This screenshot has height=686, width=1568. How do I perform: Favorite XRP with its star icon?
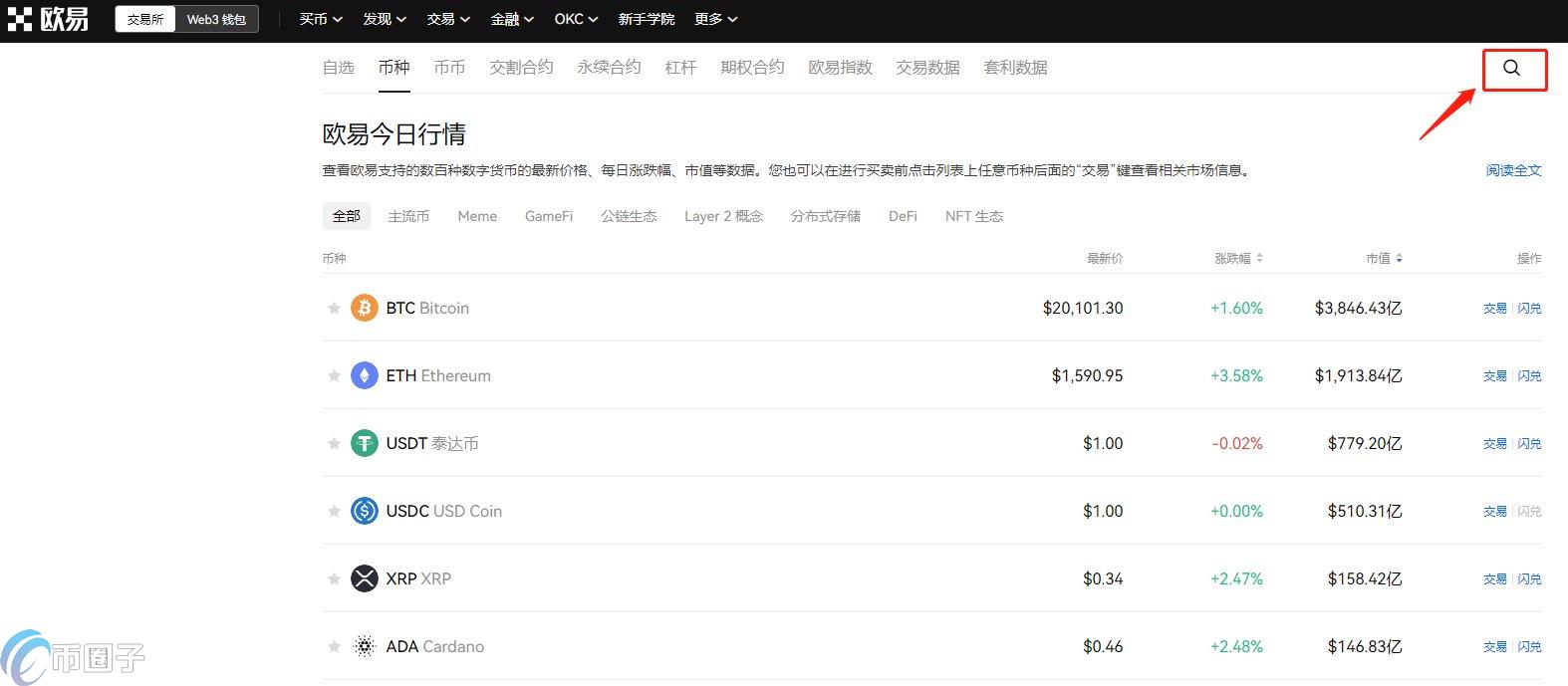(334, 578)
